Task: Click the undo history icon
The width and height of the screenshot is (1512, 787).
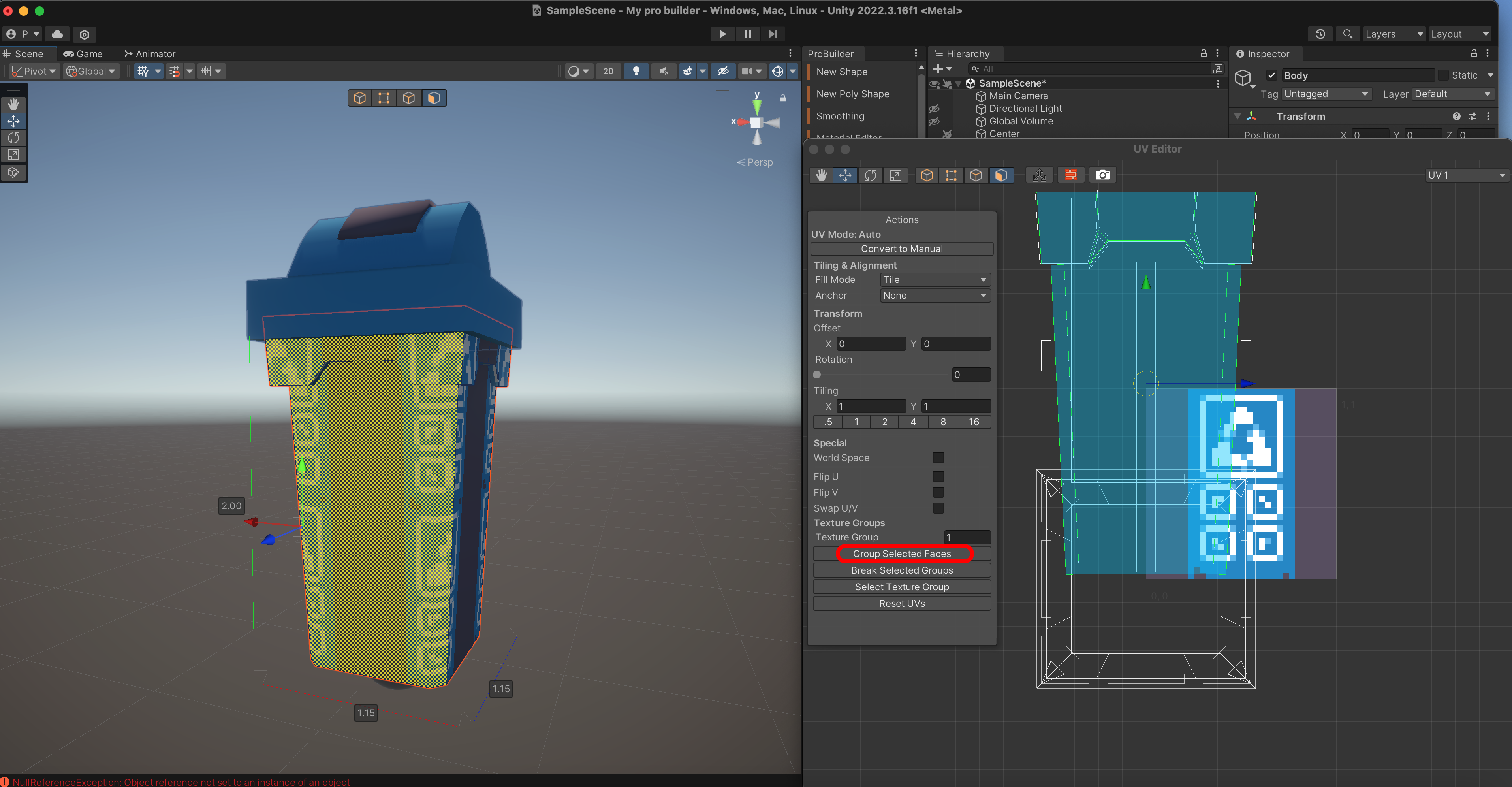Action: tap(1320, 34)
